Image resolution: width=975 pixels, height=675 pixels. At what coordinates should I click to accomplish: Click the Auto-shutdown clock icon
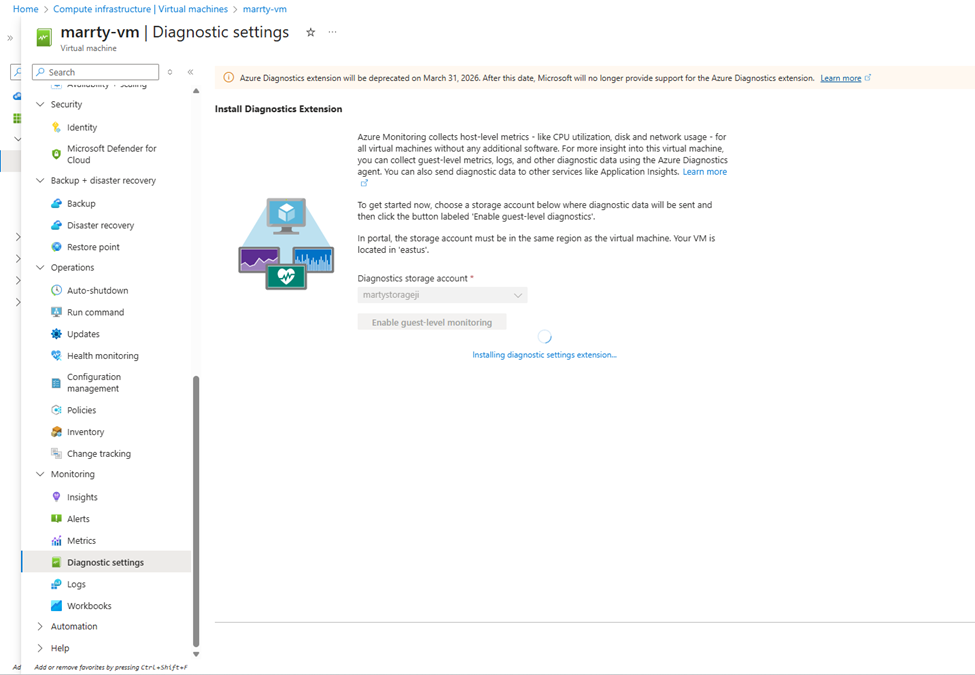coord(57,290)
